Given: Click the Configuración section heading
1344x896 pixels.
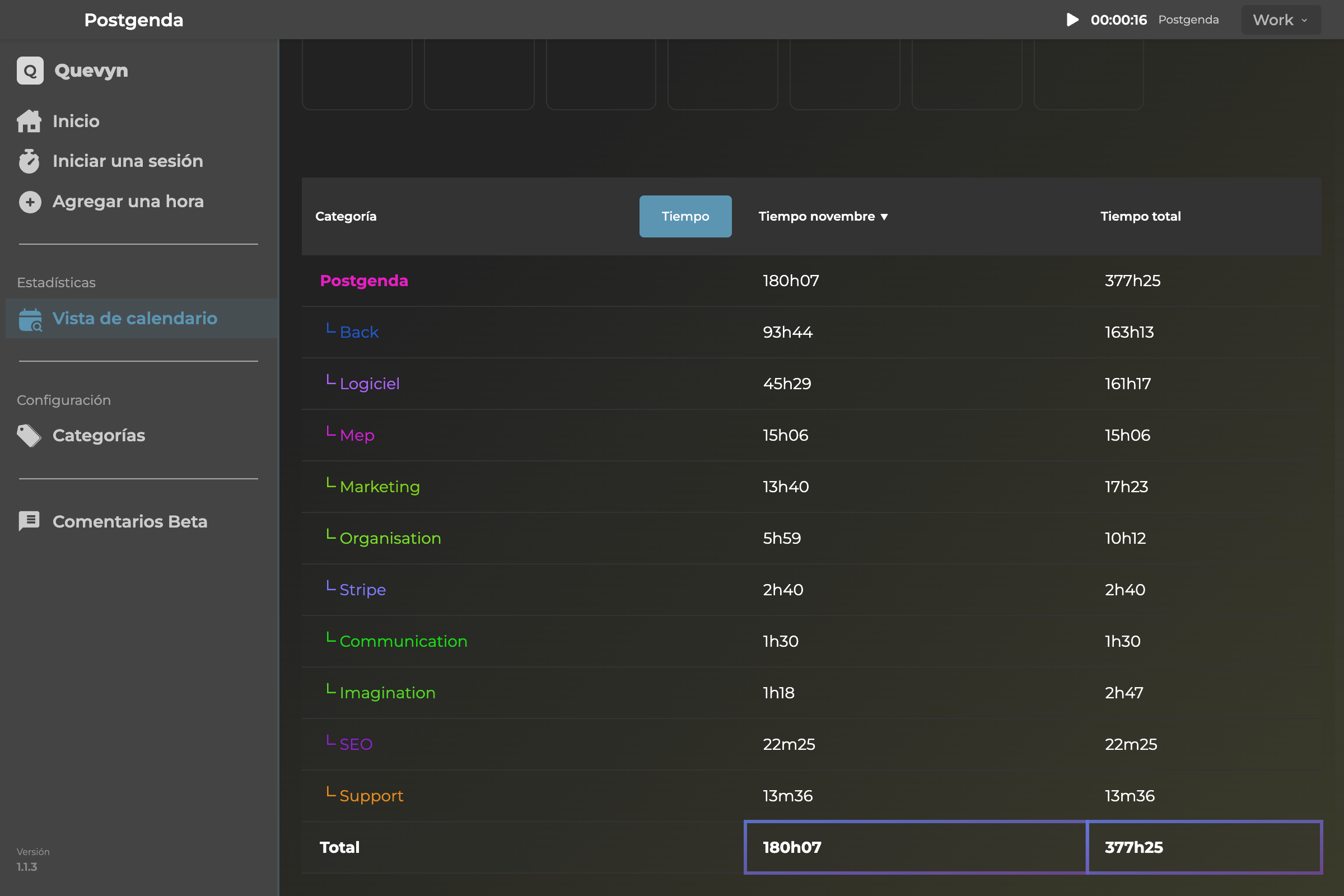Looking at the screenshot, I should (x=63, y=400).
